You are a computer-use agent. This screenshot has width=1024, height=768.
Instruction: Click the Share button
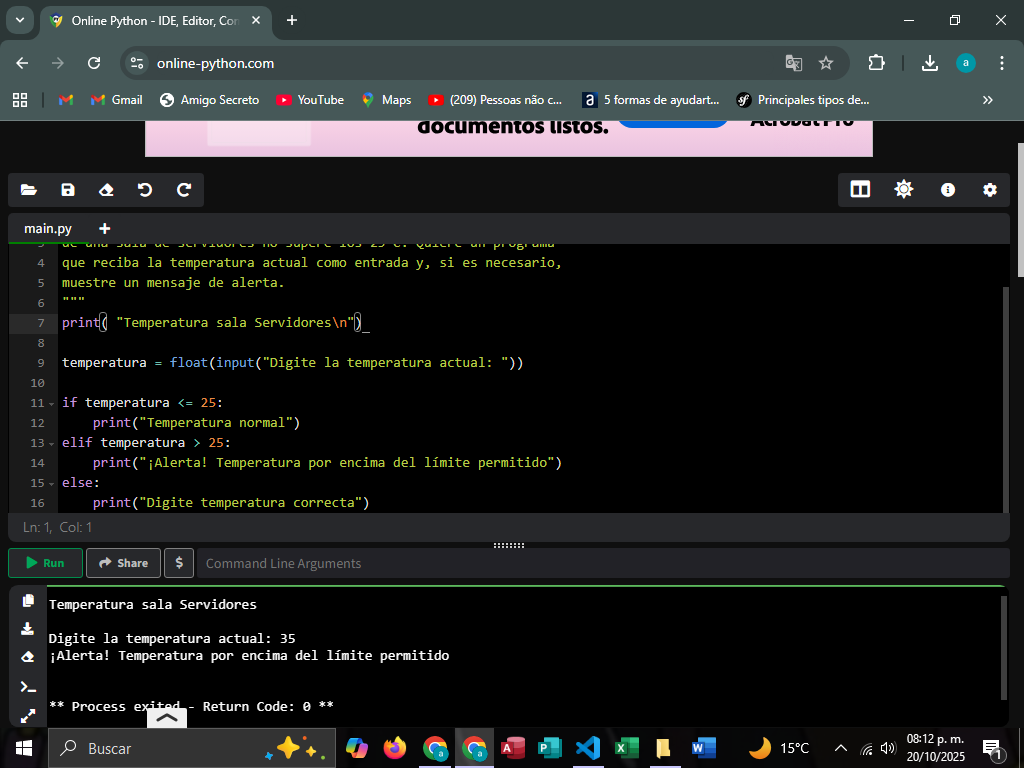point(123,563)
